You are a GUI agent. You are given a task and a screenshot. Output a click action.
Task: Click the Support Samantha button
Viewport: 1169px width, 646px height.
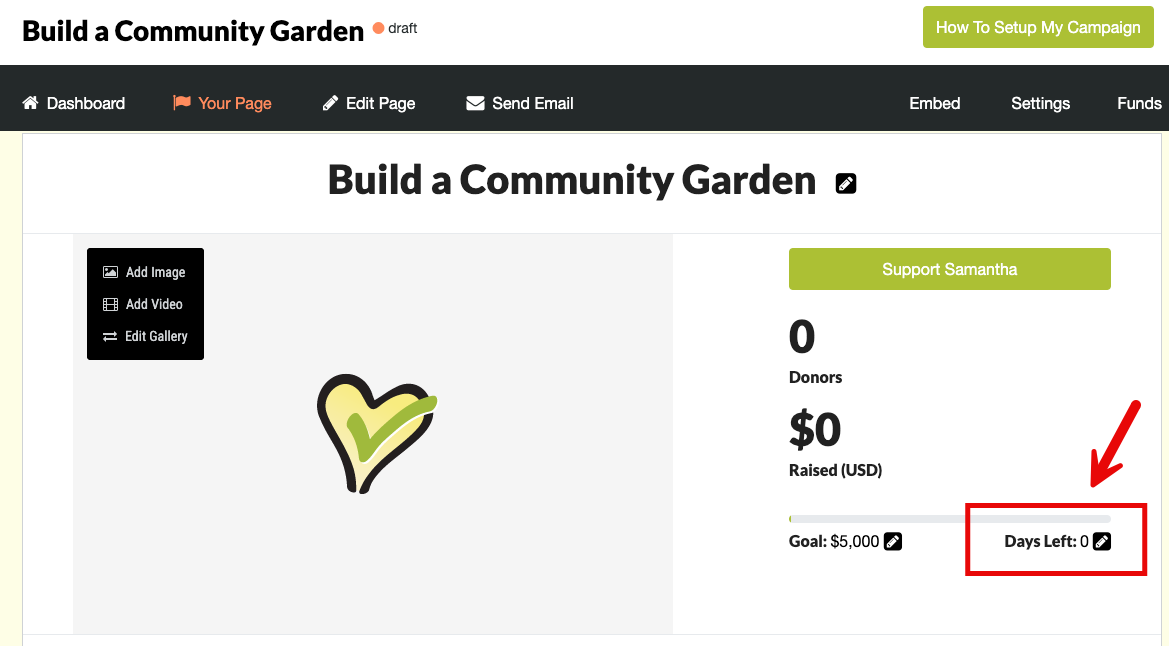pyautogui.click(x=949, y=269)
